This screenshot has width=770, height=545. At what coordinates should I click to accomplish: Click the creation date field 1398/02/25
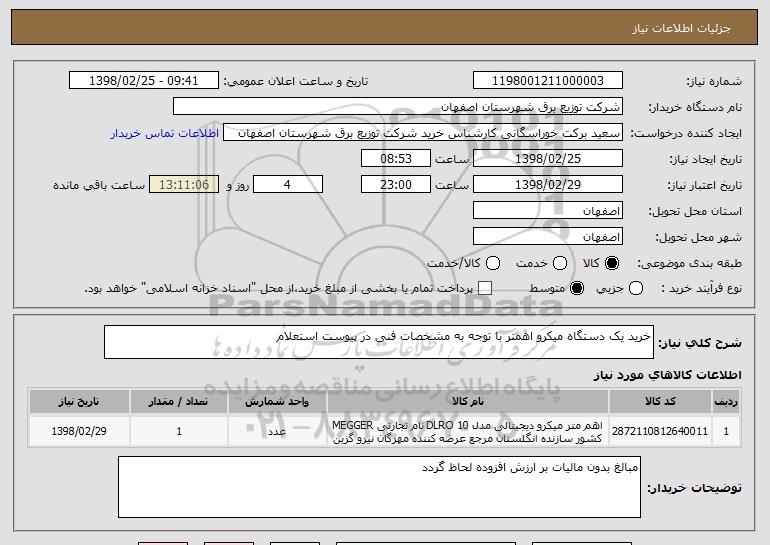coord(548,159)
